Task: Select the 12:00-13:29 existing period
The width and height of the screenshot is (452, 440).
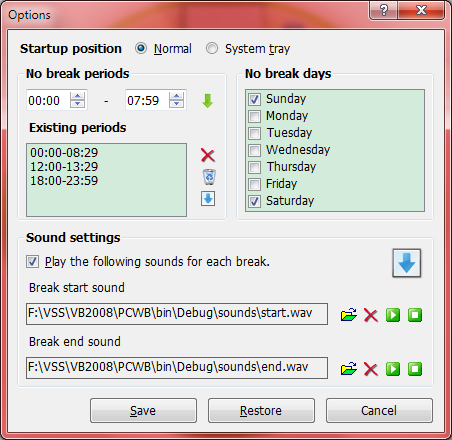Action: coord(64,166)
